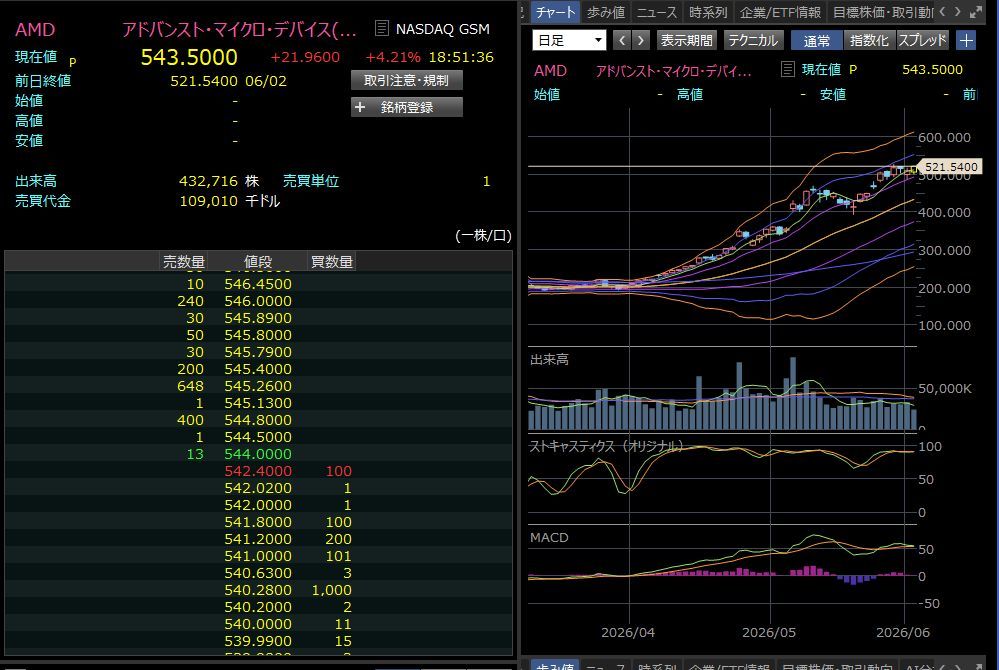Screen dimensions: 999x670
Task: Click the AMD ticker in the quote panel
Action: pos(35,29)
